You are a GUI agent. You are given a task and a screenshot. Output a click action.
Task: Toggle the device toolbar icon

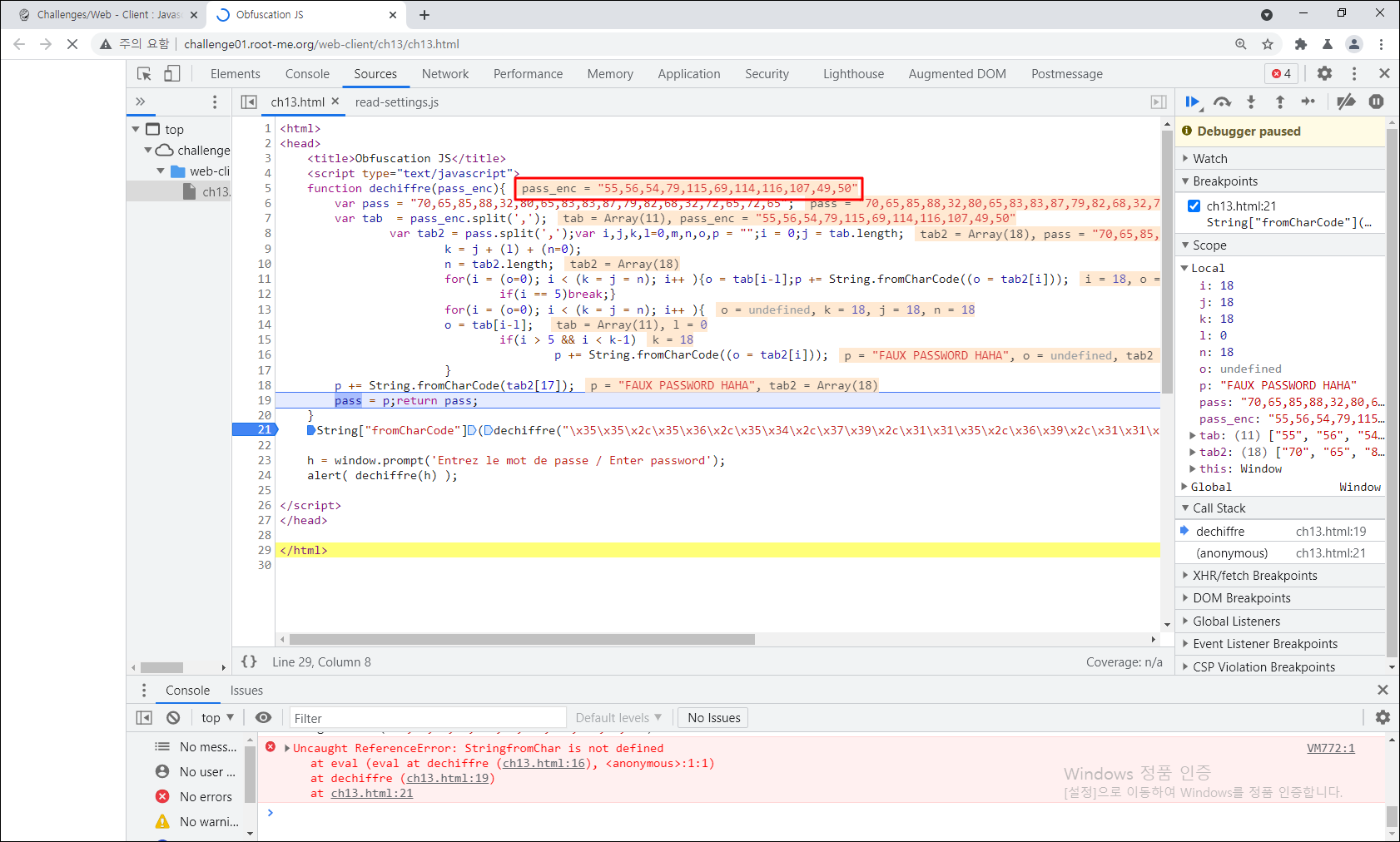click(172, 74)
